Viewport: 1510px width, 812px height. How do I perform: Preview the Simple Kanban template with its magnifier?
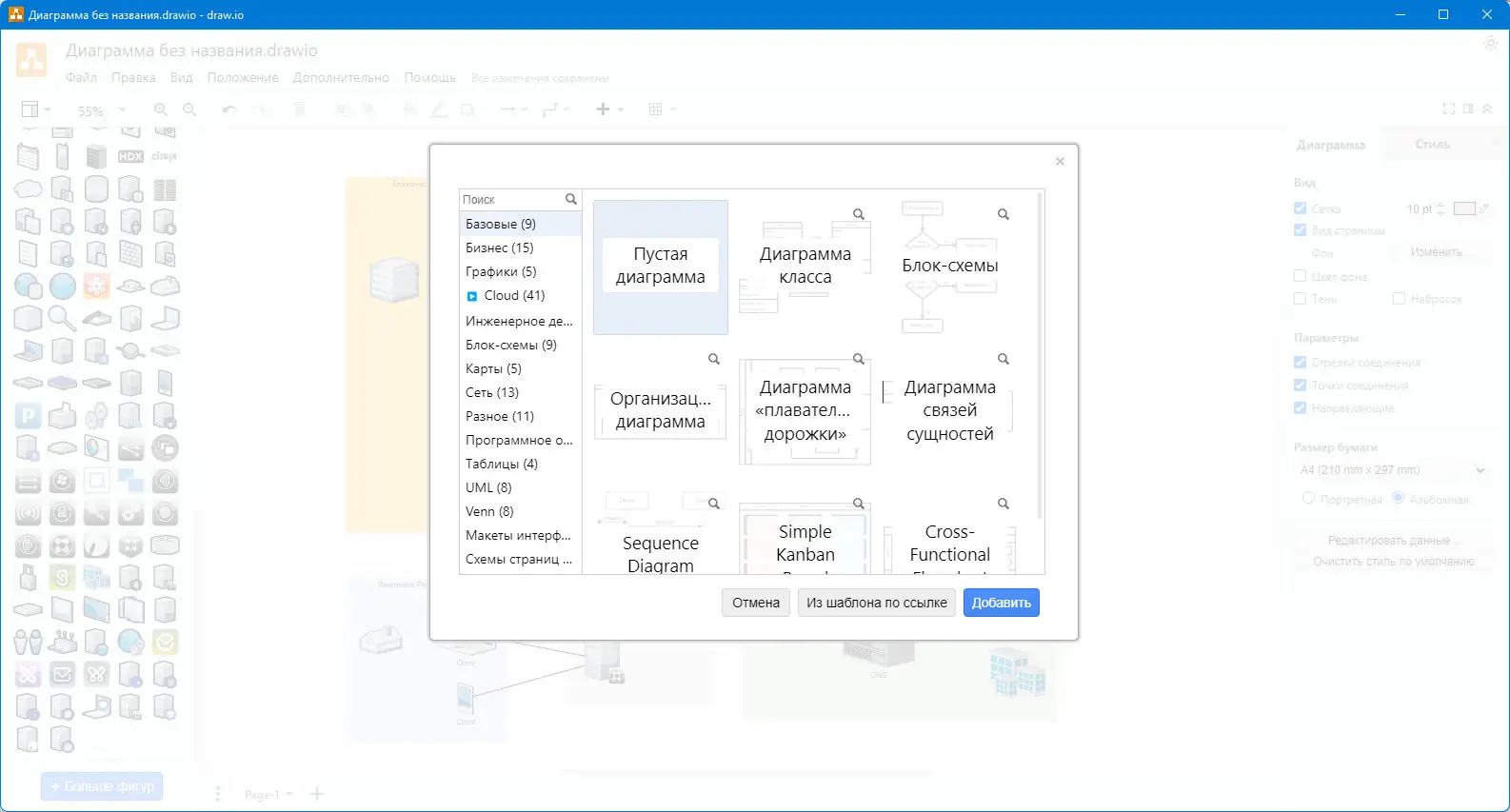pos(859,504)
